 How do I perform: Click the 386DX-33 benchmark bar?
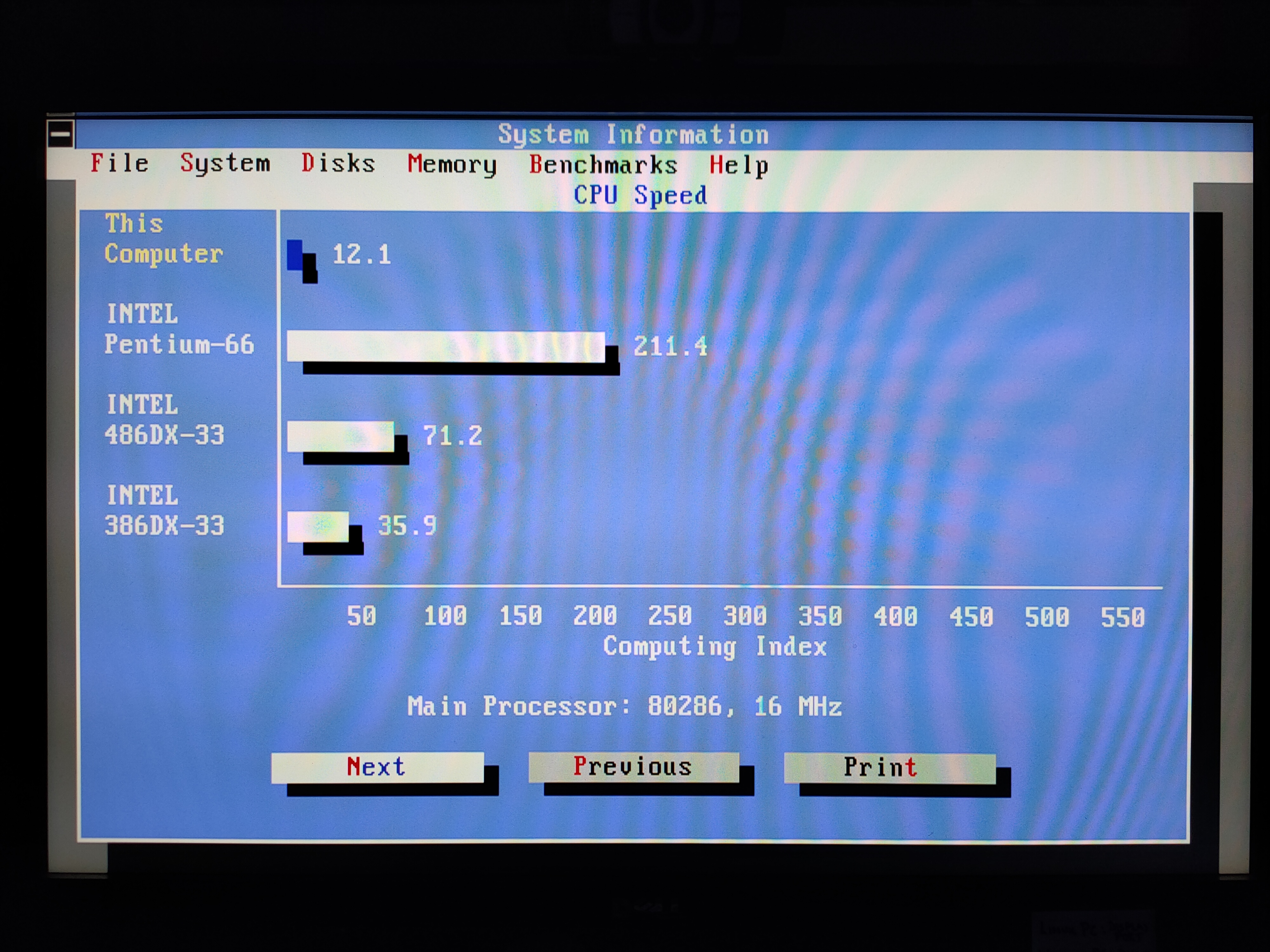(317, 526)
